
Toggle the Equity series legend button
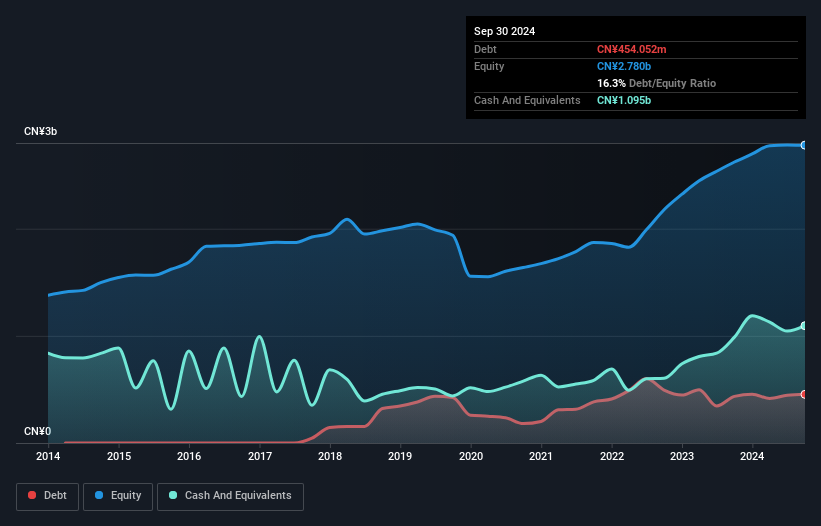point(118,496)
